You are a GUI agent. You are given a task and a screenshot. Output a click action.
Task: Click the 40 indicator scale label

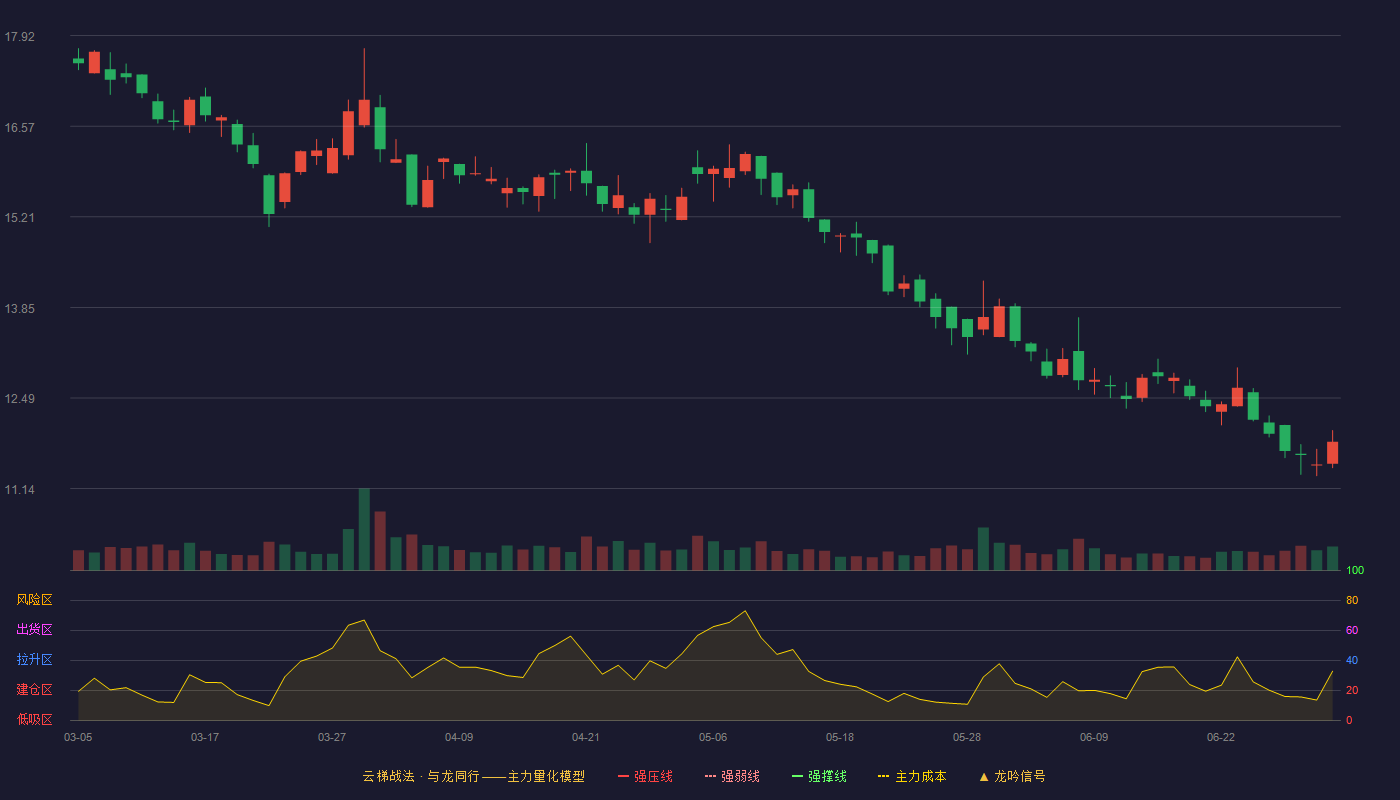click(1352, 660)
